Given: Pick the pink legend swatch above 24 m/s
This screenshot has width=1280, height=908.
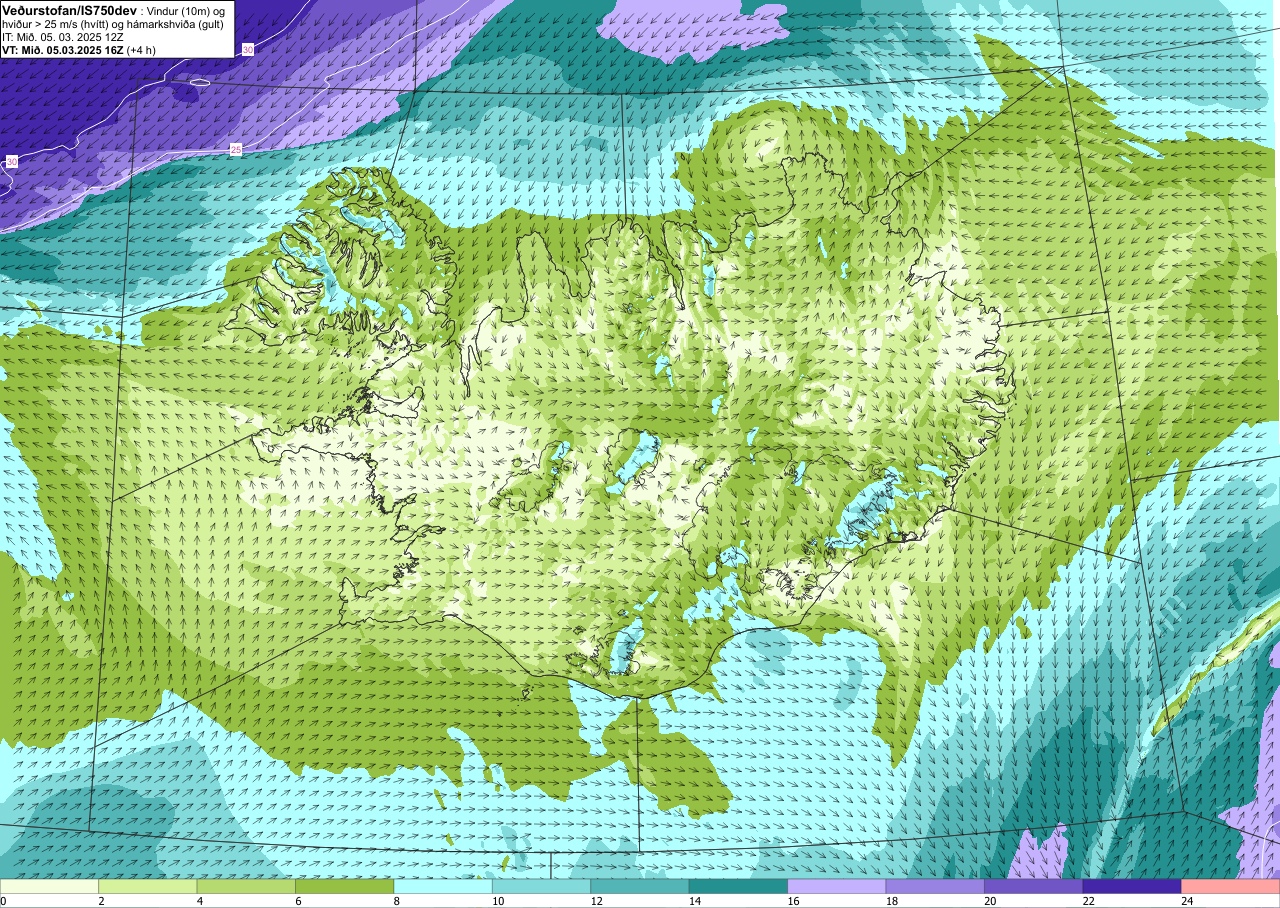Looking at the screenshot, I should (1231, 887).
